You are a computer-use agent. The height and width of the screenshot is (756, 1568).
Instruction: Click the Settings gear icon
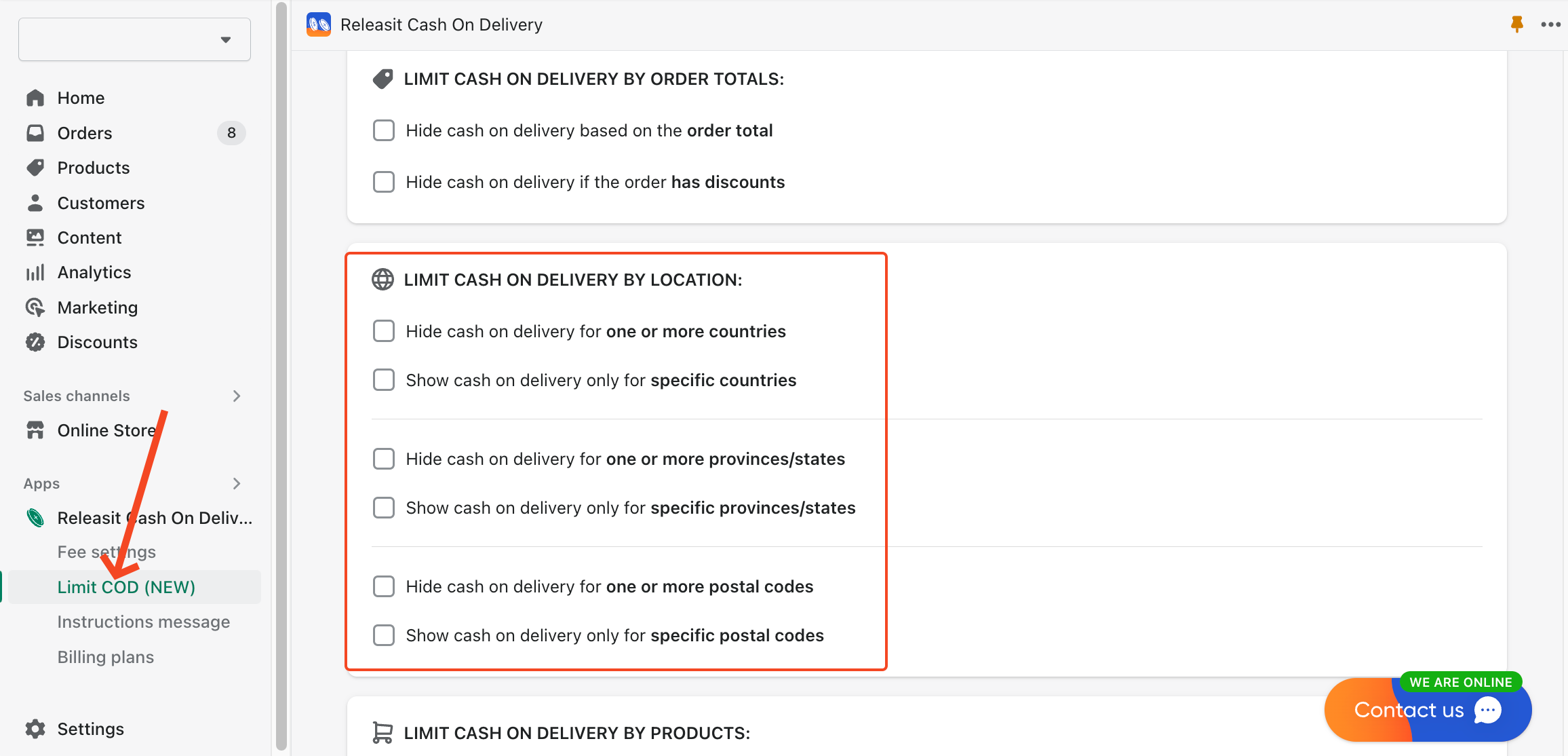click(x=35, y=729)
